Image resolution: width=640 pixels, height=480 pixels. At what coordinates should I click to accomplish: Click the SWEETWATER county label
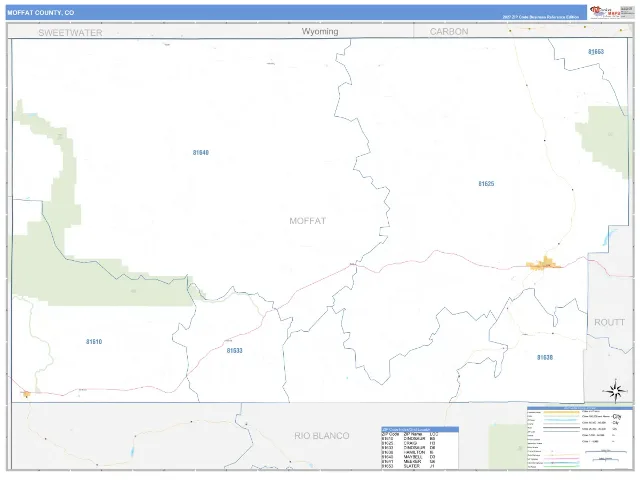70,33
